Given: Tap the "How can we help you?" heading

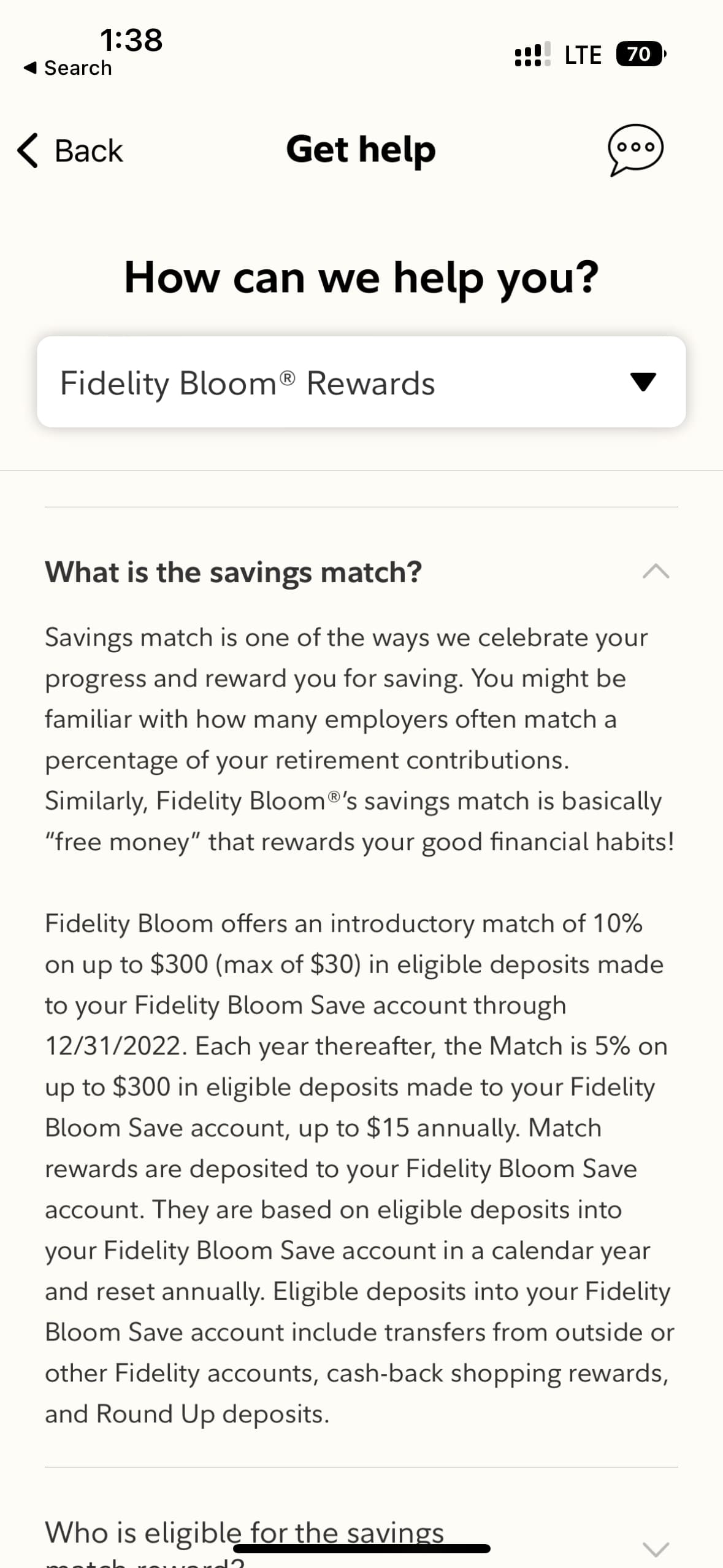Looking at the screenshot, I should [361, 277].
